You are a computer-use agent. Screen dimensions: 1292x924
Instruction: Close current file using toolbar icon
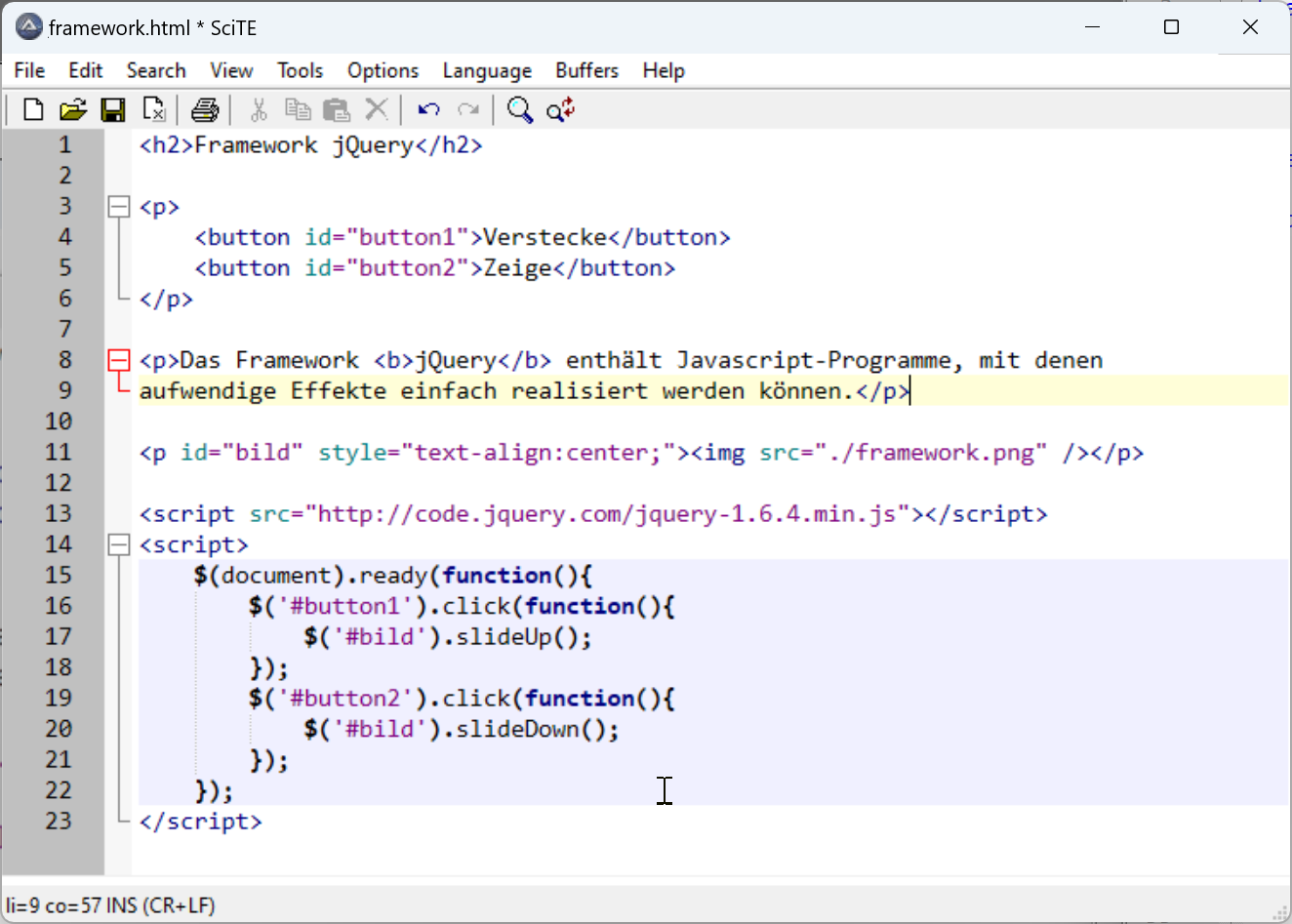(x=154, y=109)
